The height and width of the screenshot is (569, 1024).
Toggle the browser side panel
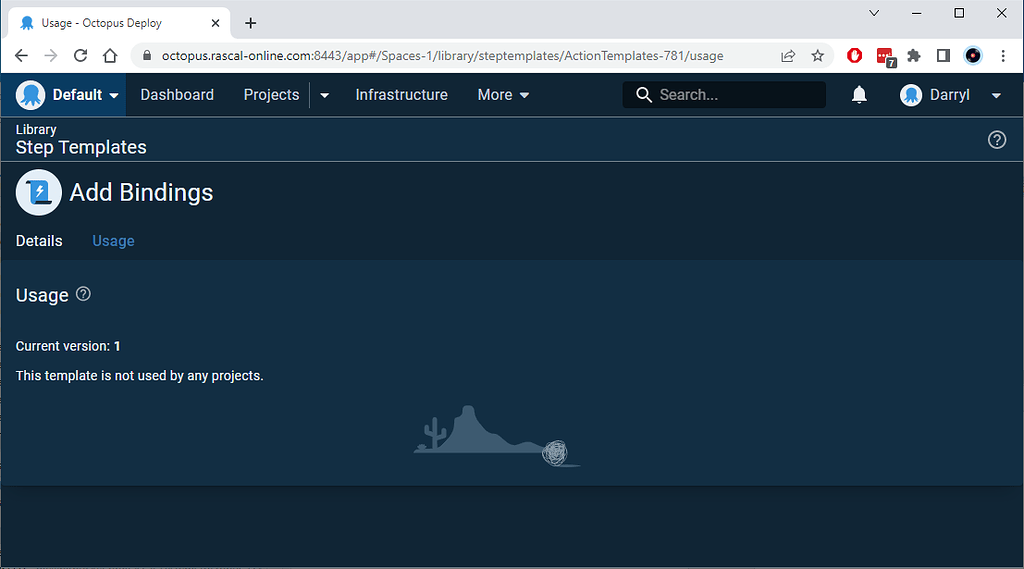[x=943, y=56]
